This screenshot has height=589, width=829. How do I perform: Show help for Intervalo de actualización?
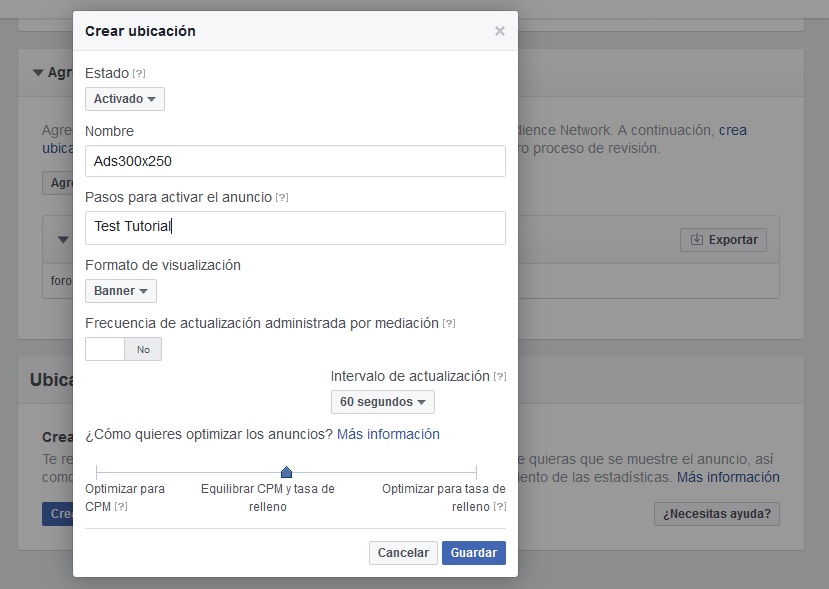pyautogui.click(x=500, y=377)
